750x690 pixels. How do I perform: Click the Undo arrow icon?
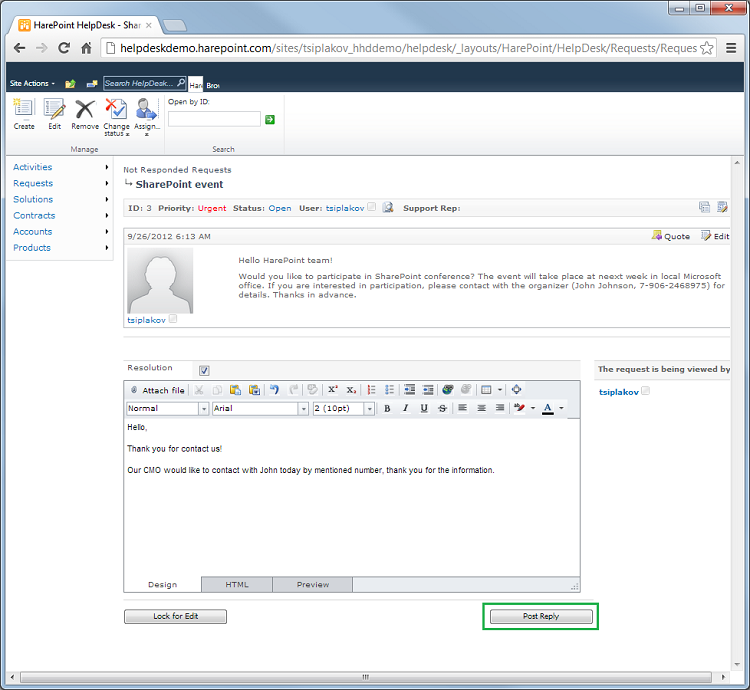[x=274, y=390]
